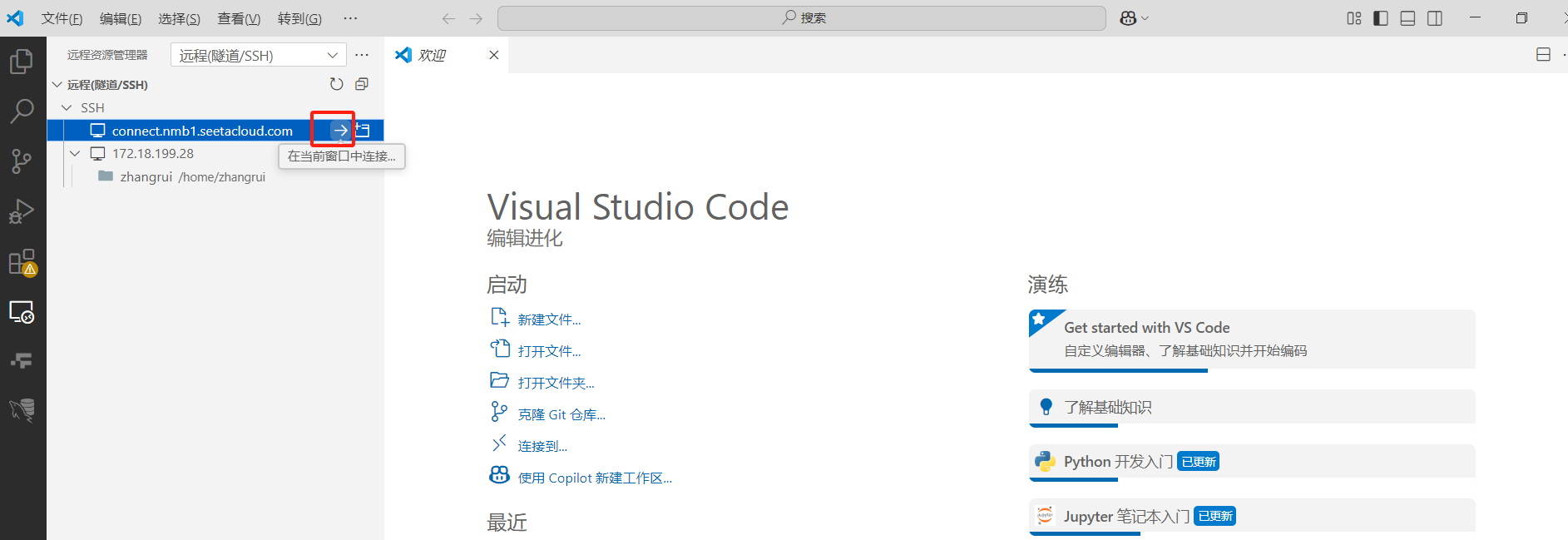Click the 打开文件夹 link
The image size is (1568, 540).
(x=556, y=383)
